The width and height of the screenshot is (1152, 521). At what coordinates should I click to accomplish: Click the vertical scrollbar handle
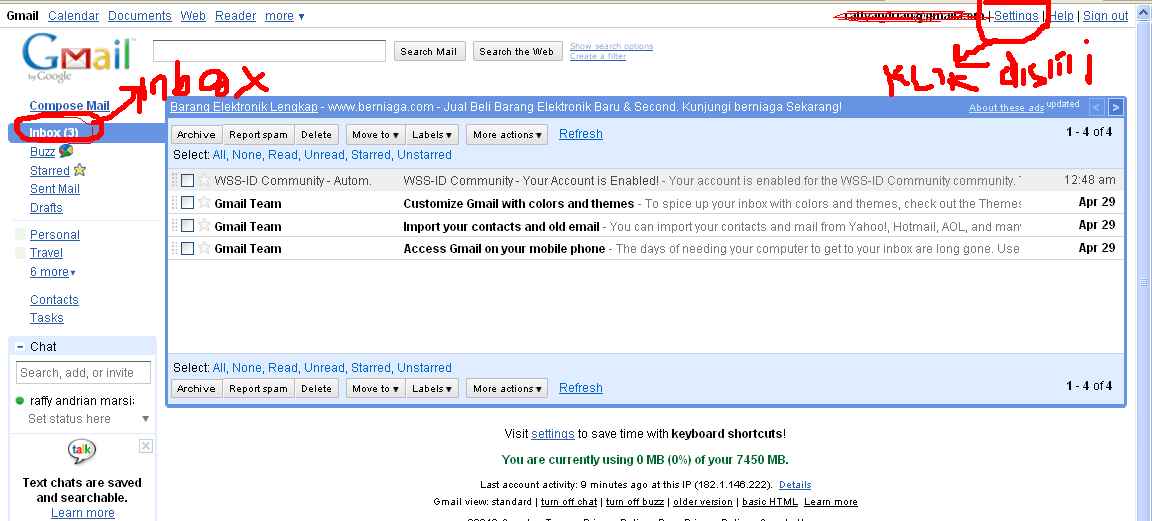(1143, 282)
